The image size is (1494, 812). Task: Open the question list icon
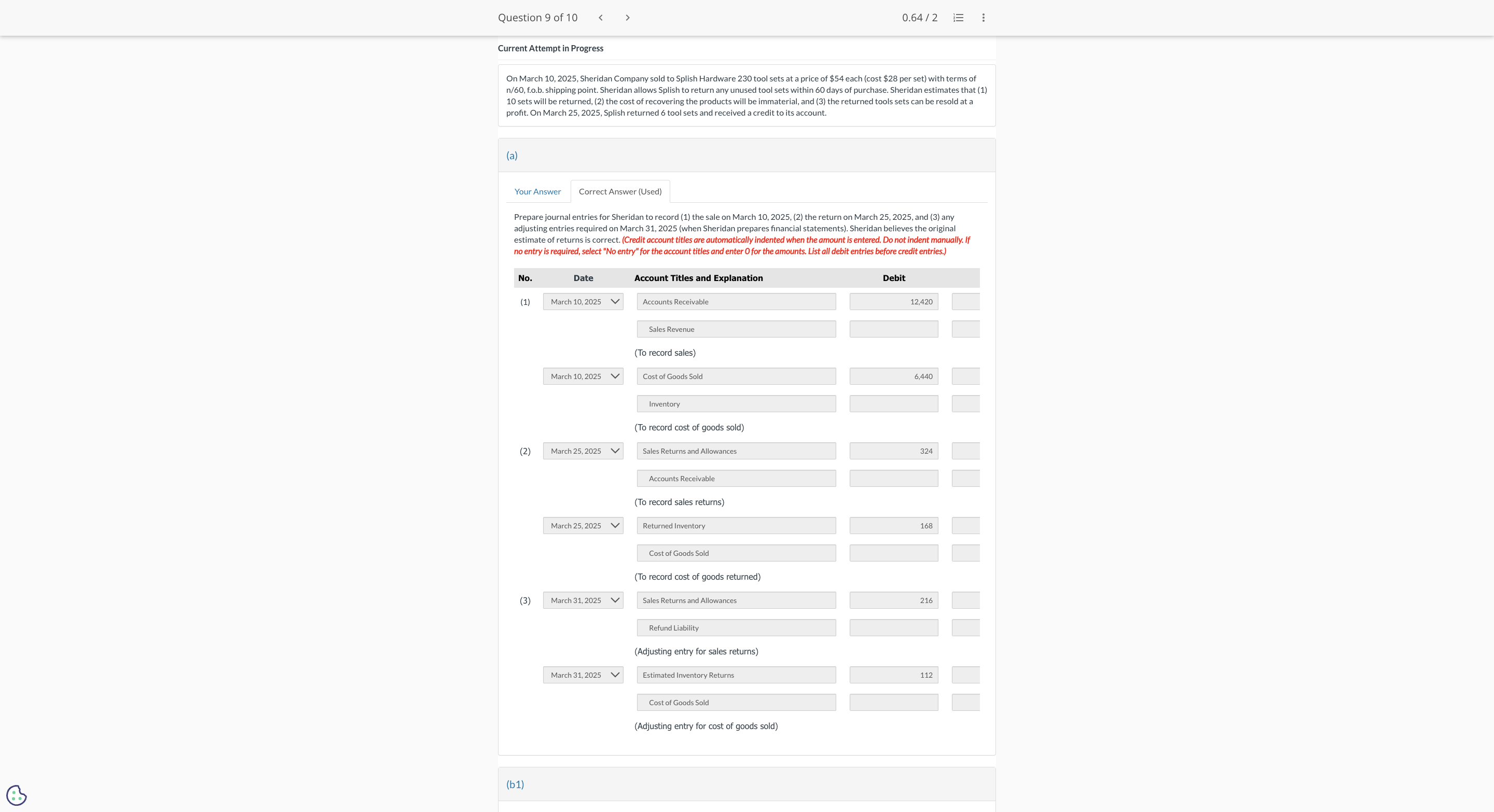(x=958, y=18)
